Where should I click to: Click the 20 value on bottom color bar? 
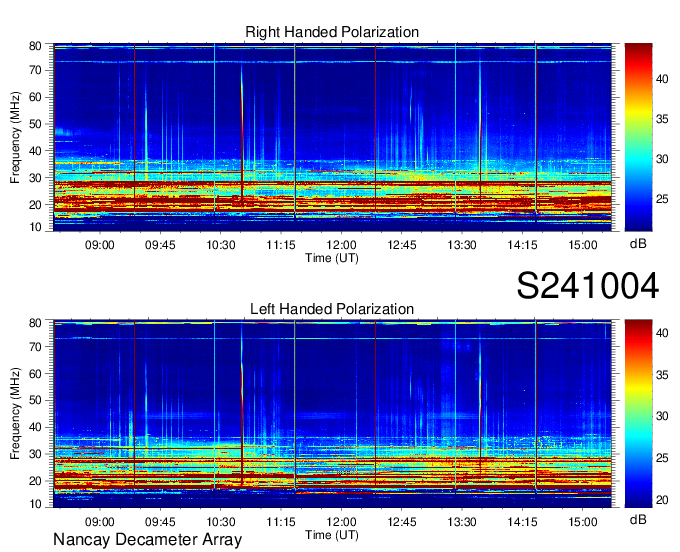tap(662, 500)
